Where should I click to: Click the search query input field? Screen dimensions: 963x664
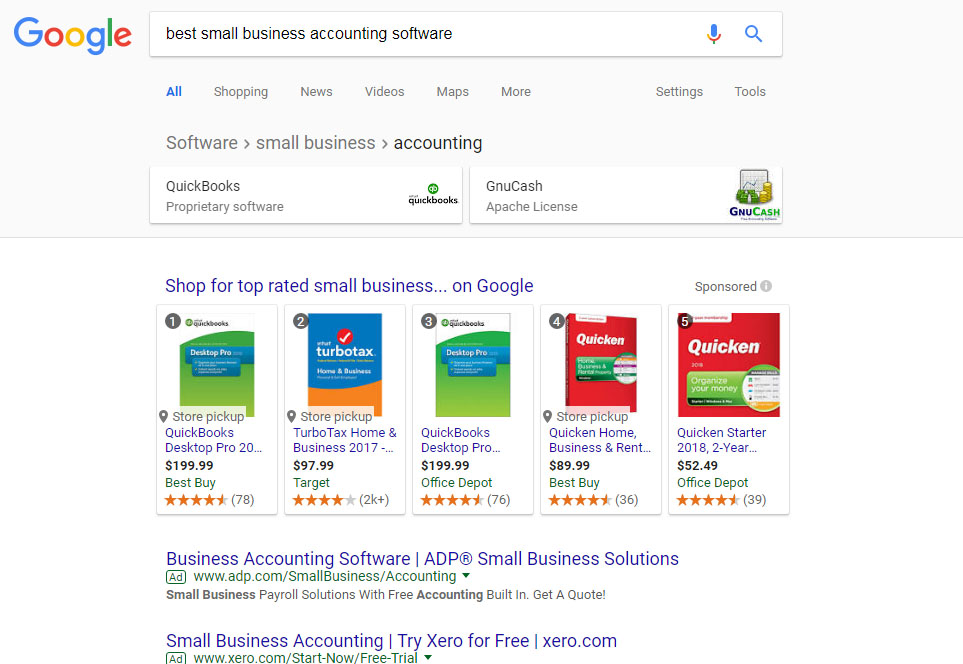tap(420, 34)
